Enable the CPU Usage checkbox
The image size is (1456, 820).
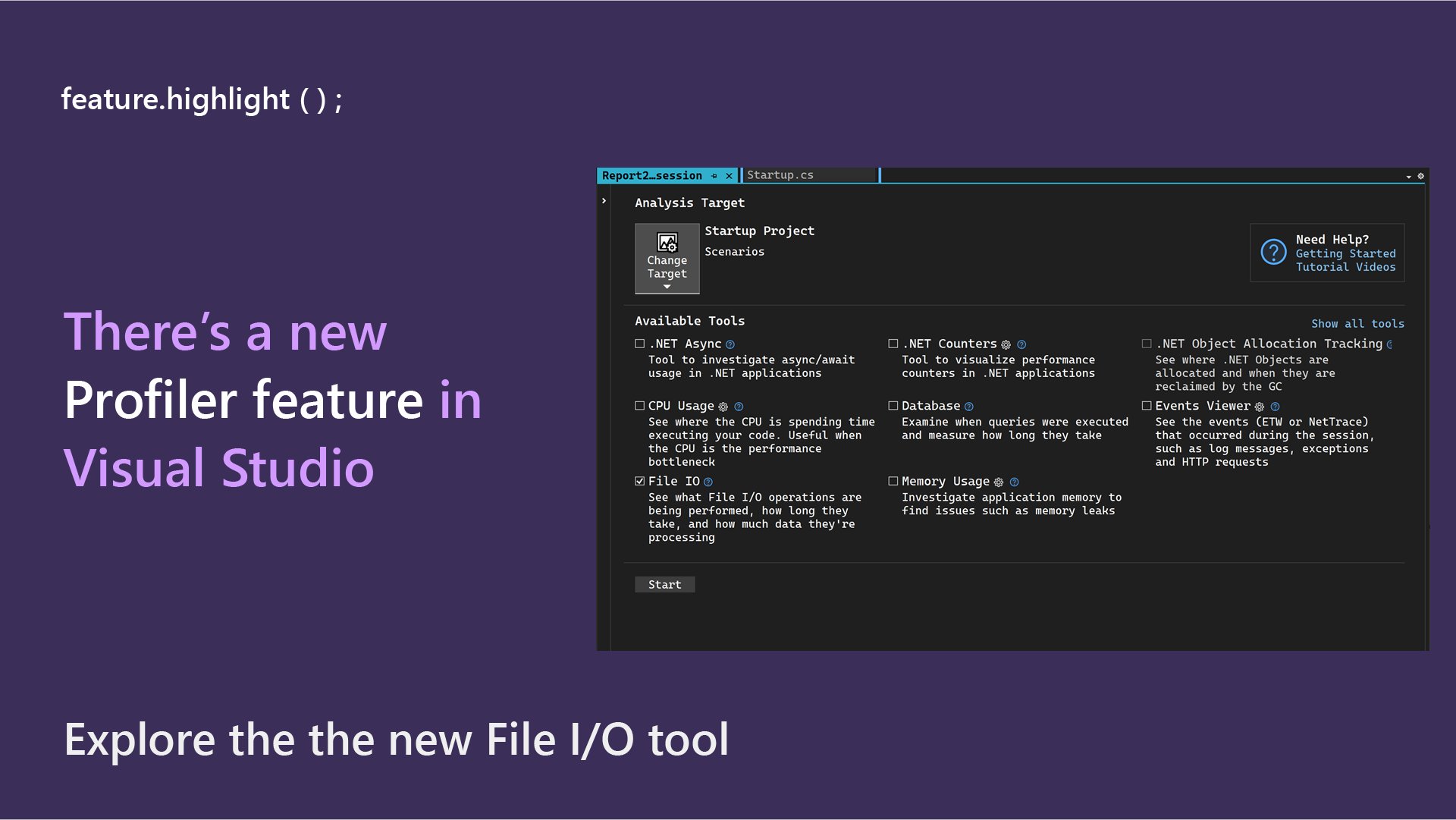[639, 406]
